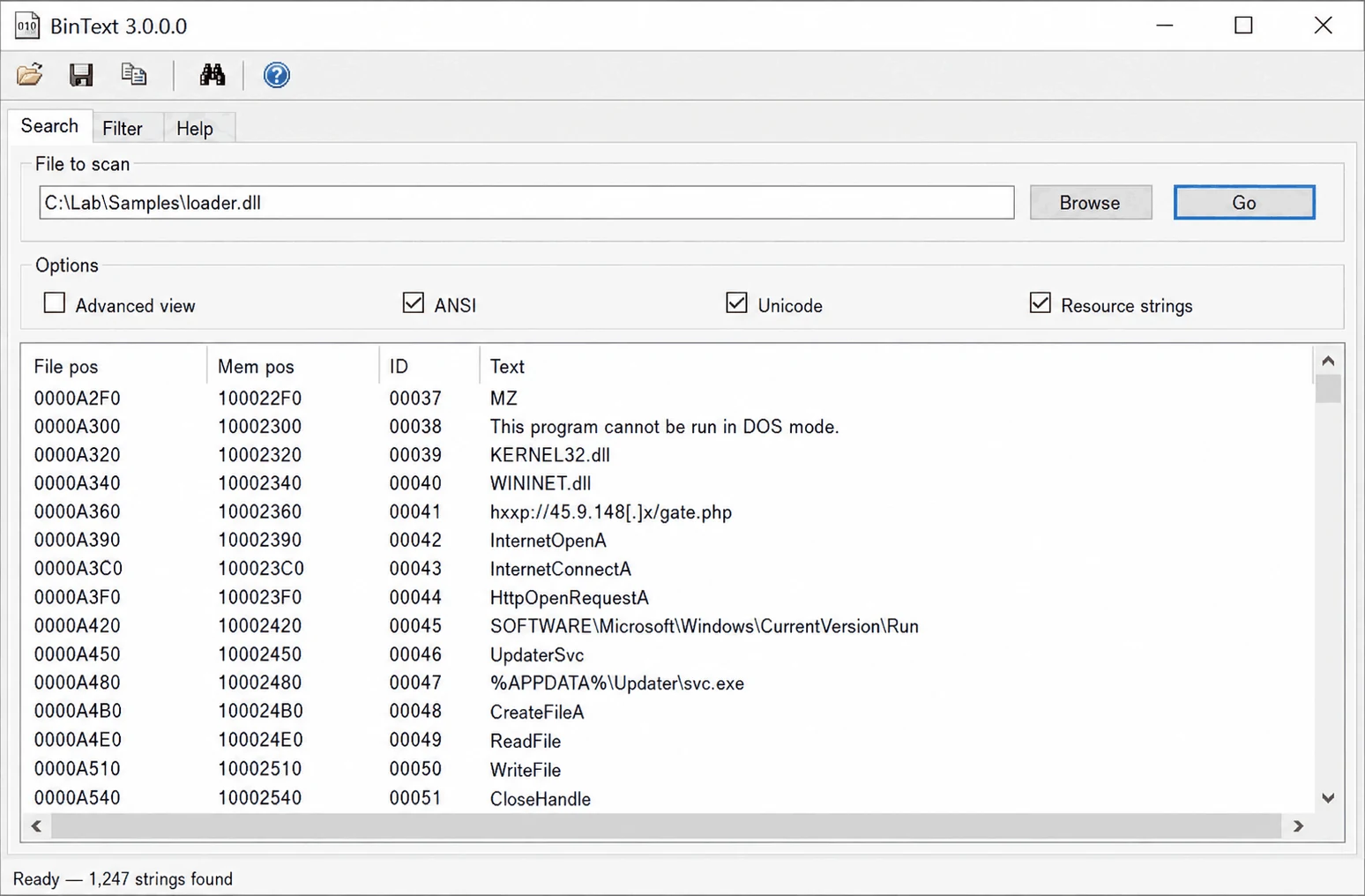The width and height of the screenshot is (1365, 896).
Task: Select the KERNEL32.dll string
Action: (x=550, y=455)
